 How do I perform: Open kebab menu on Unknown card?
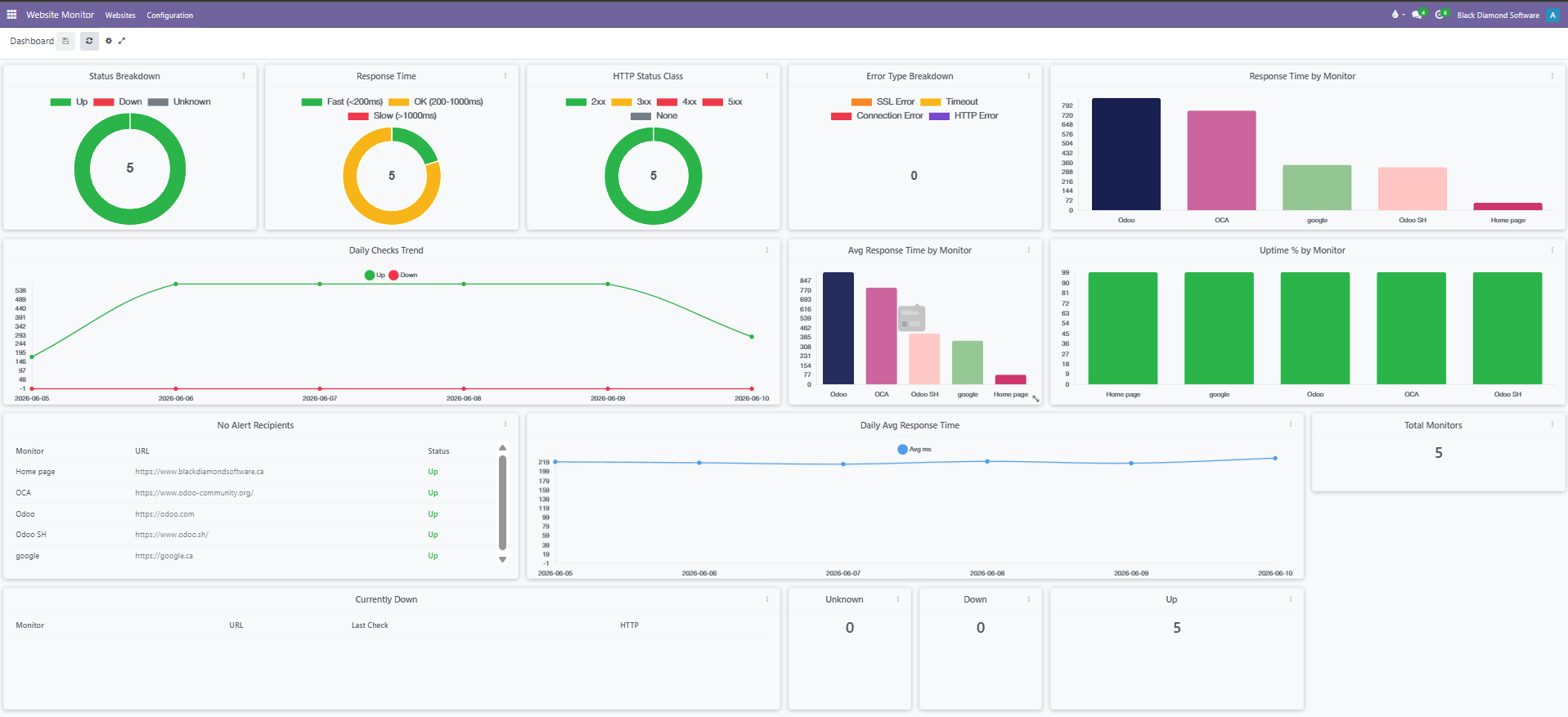click(898, 598)
